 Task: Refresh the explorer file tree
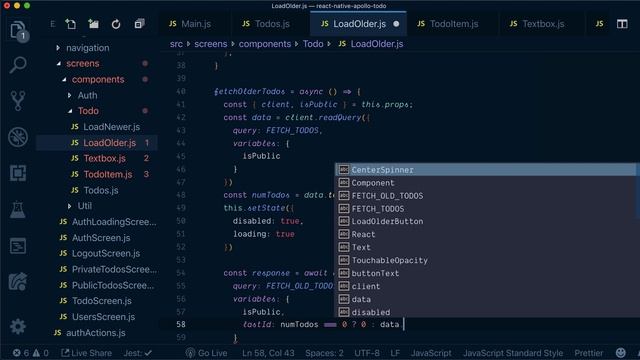pyautogui.click(x=116, y=24)
